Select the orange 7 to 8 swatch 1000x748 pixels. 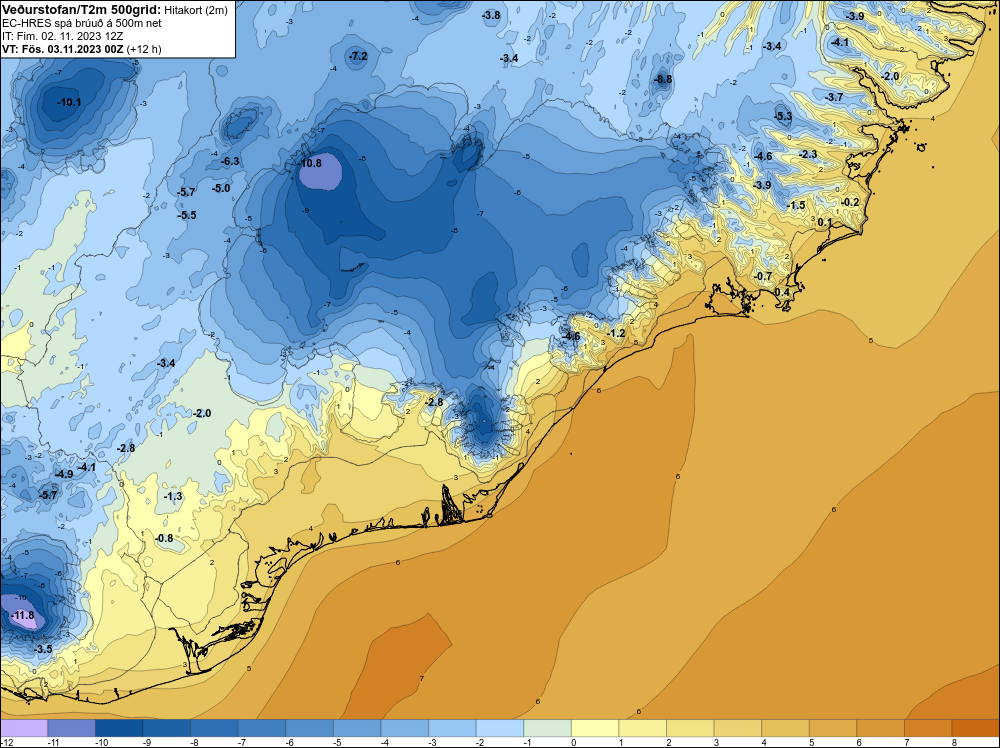pos(929,728)
